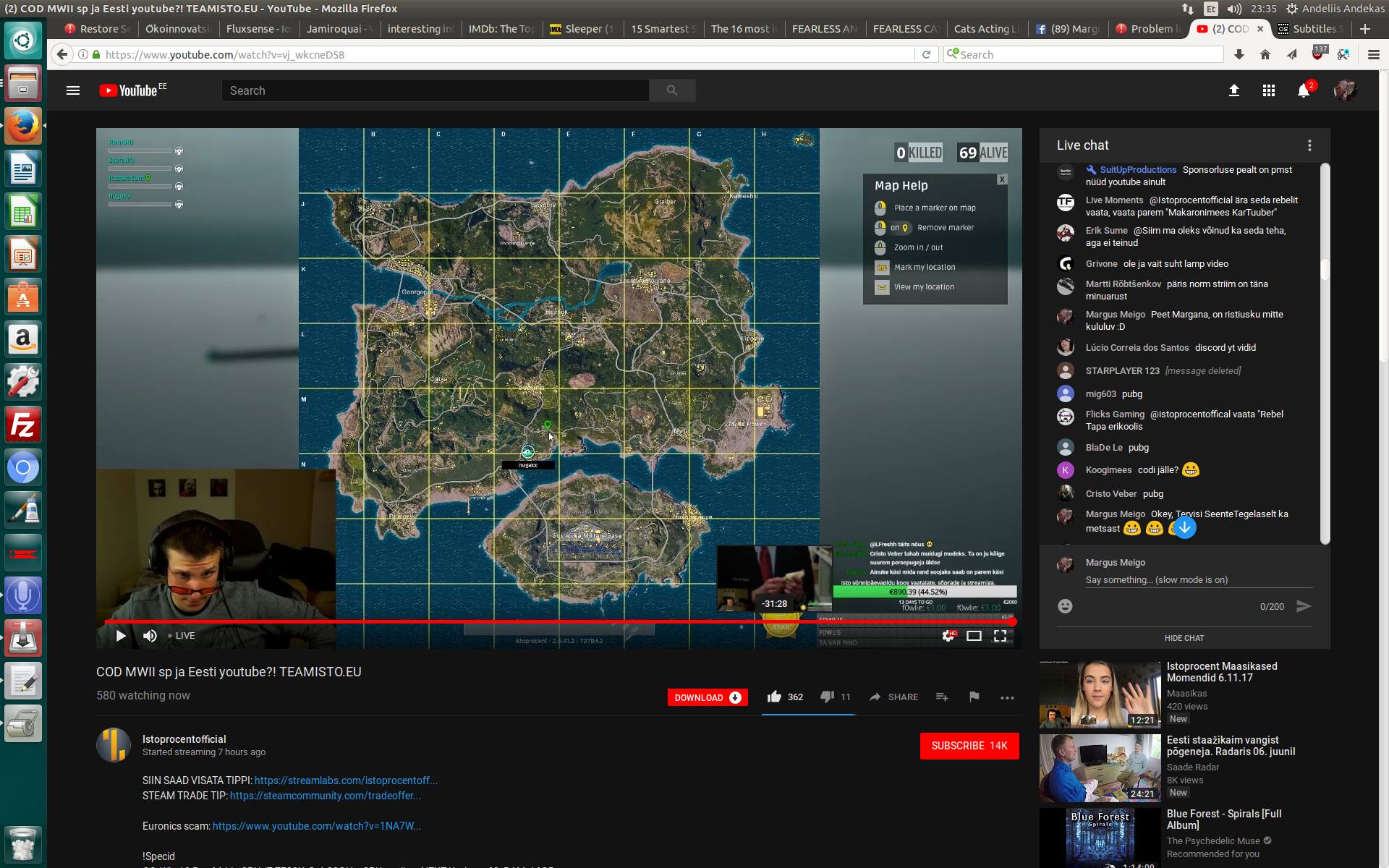This screenshot has width=1389, height=868.
Task: Like the video with thumbs up
Action: coord(774,697)
